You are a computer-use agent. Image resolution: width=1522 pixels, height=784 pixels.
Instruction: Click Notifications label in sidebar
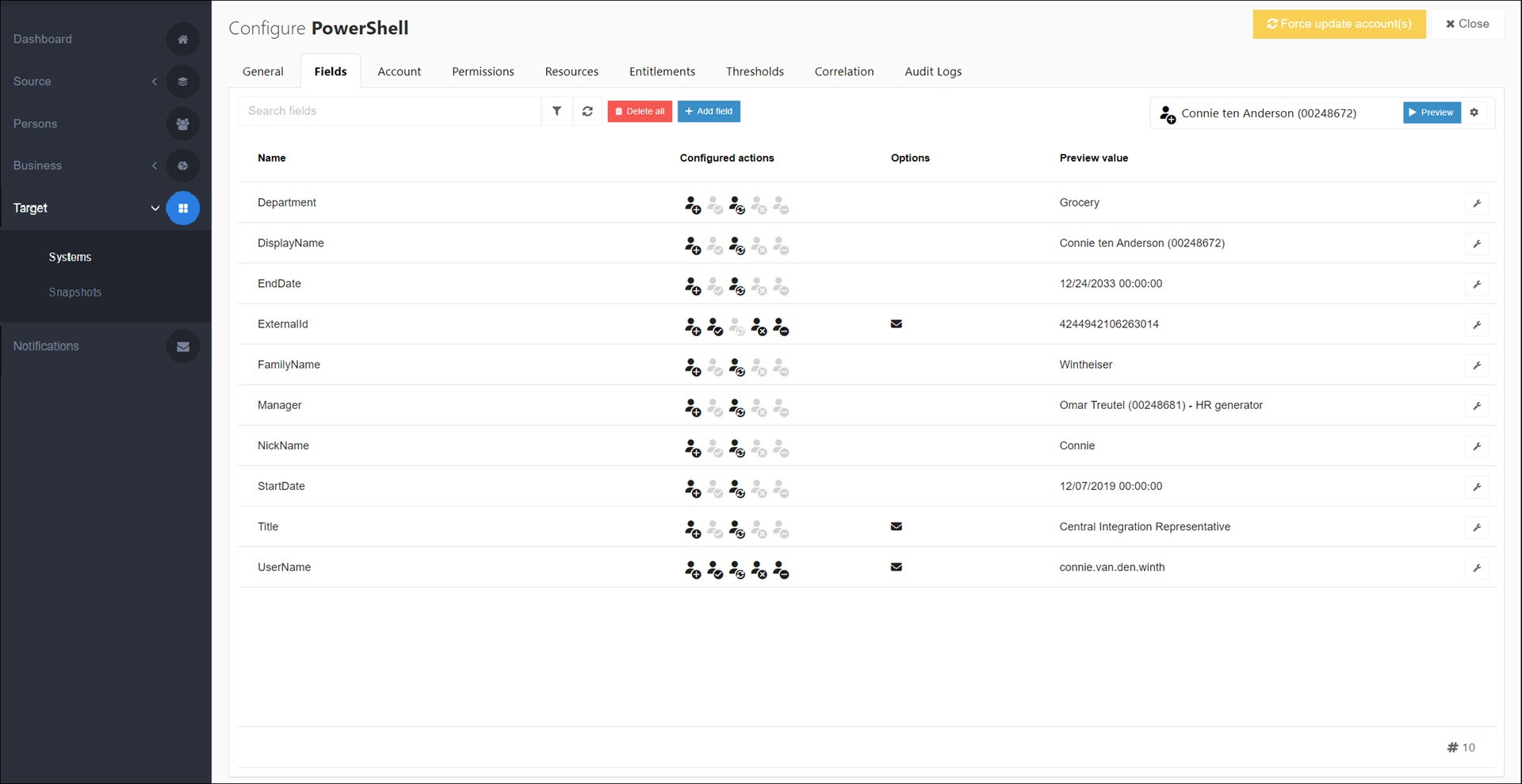coord(46,346)
